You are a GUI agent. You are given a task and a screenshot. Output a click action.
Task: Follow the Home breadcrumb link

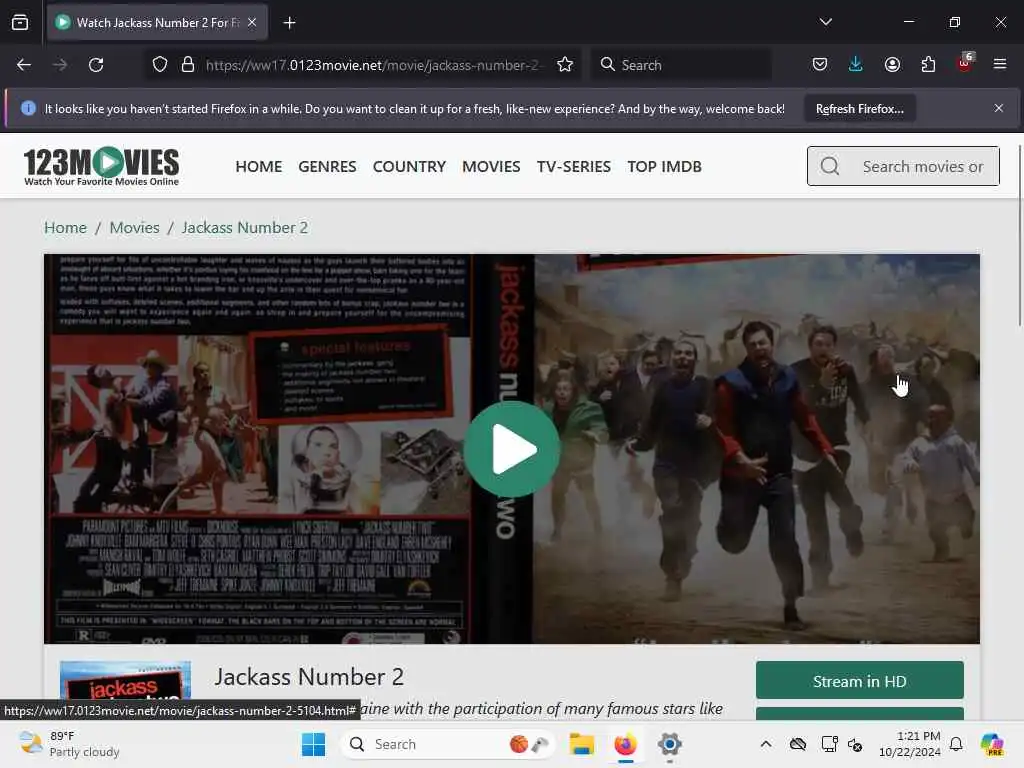(x=65, y=227)
